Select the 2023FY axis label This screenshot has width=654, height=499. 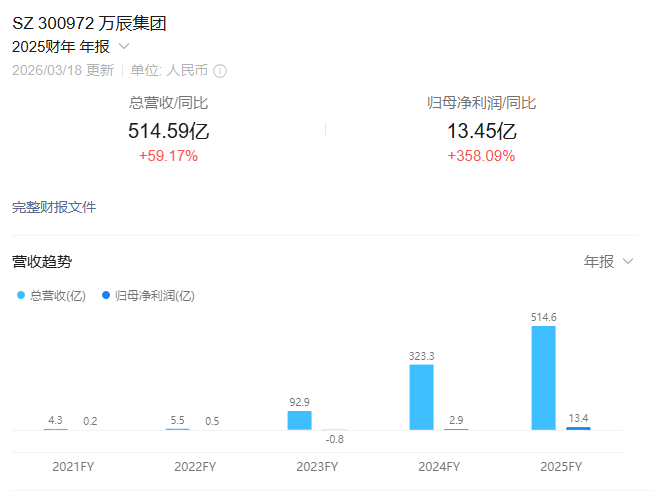pos(317,467)
